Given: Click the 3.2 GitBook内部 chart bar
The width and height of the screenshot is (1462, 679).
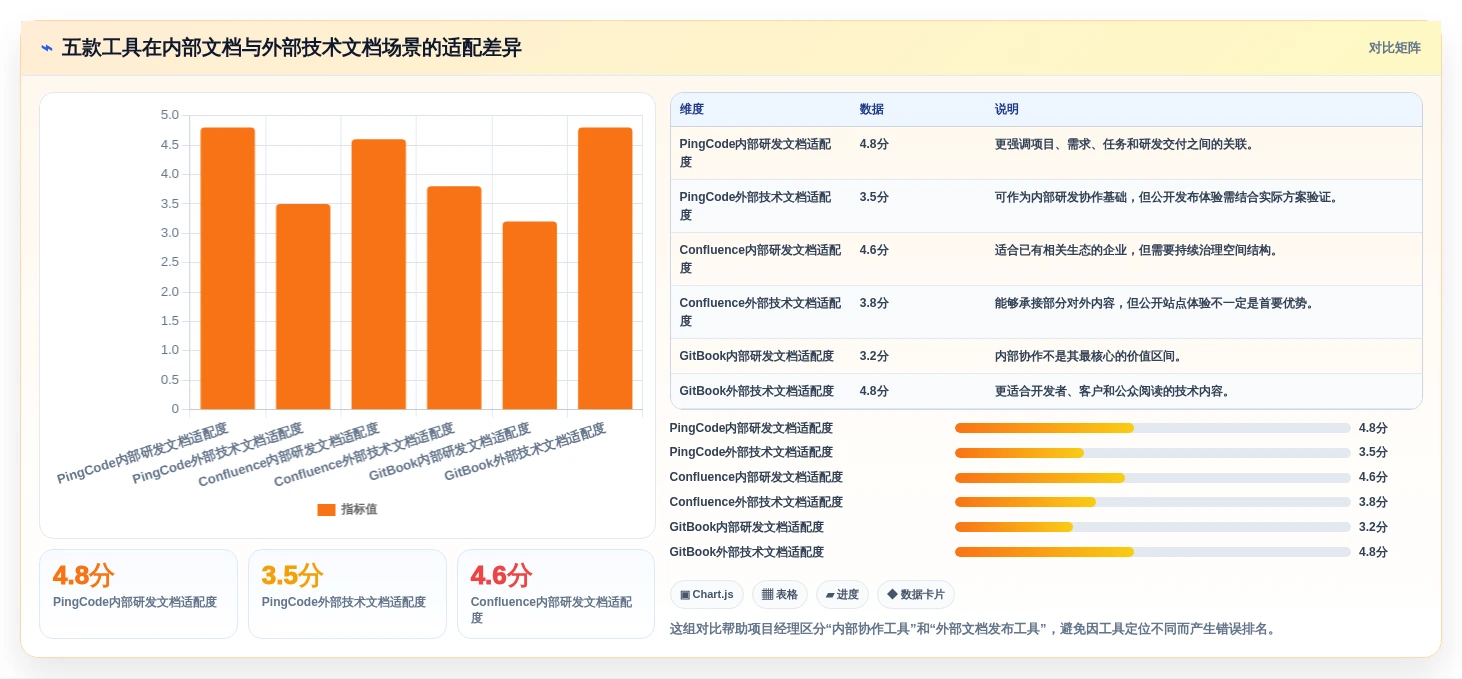Looking at the screenshot, I should coord(530,315).
